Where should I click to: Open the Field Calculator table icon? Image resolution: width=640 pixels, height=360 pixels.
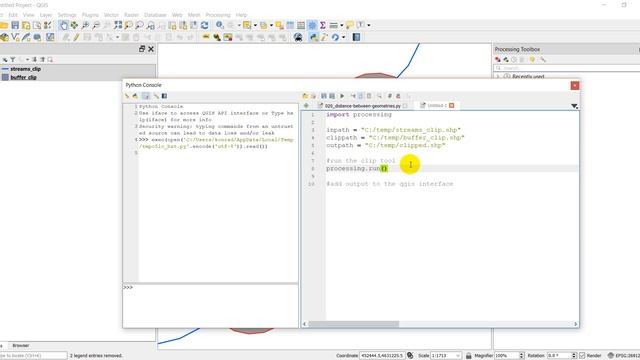301,25
